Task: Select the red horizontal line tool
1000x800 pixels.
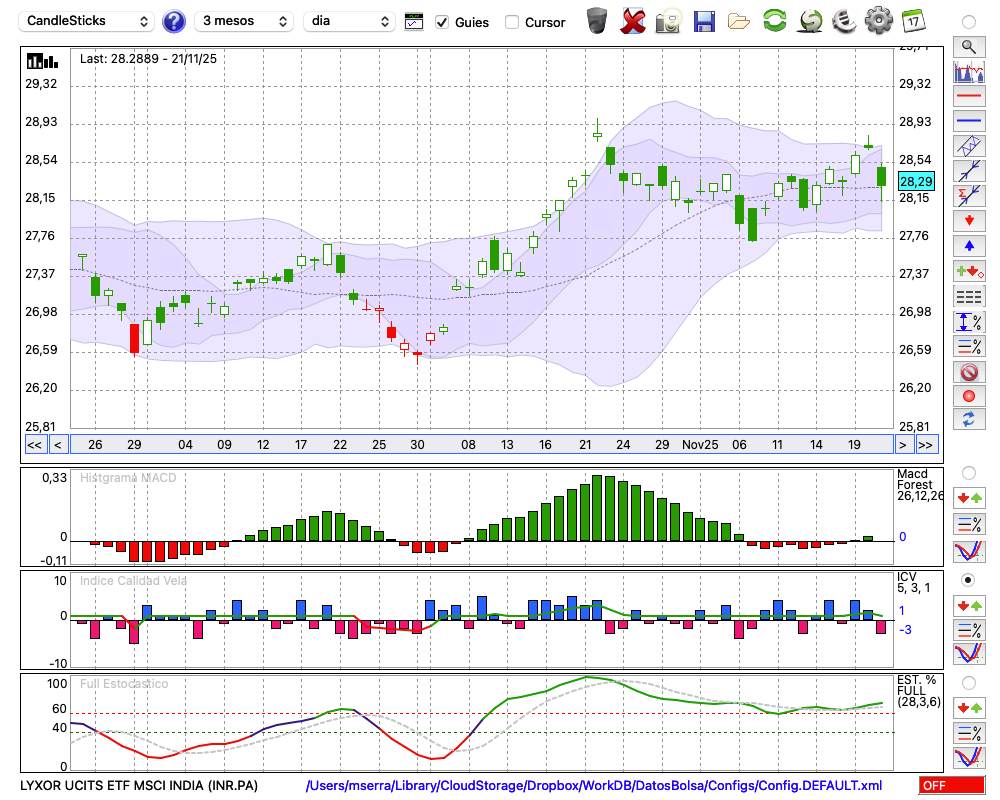Action: tap(968, 97)
